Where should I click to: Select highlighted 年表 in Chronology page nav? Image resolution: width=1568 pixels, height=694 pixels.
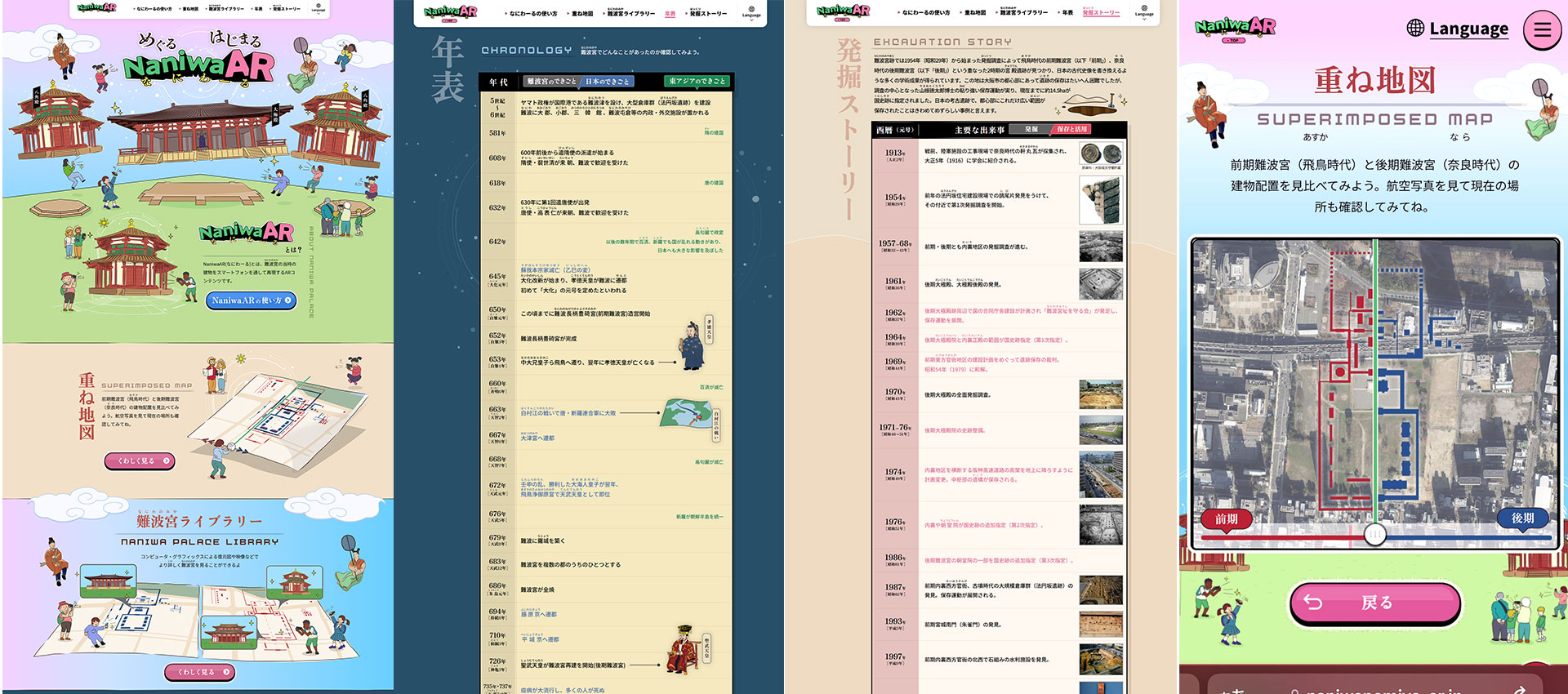tap(670, 14)
